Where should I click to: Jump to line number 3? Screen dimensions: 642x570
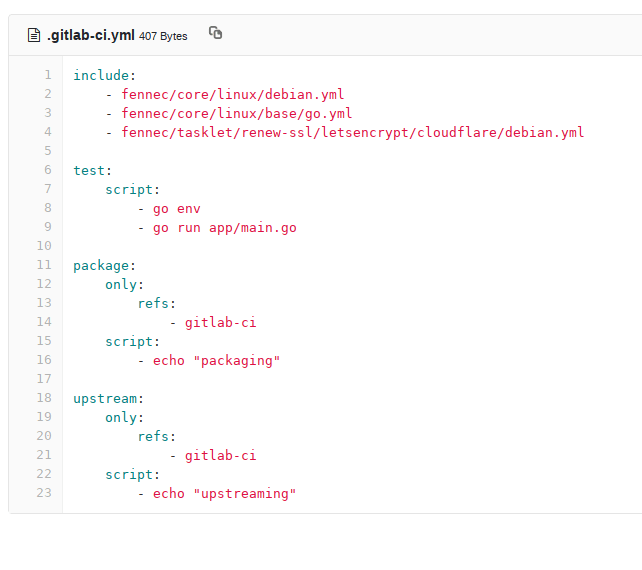[x=48, y=113]
